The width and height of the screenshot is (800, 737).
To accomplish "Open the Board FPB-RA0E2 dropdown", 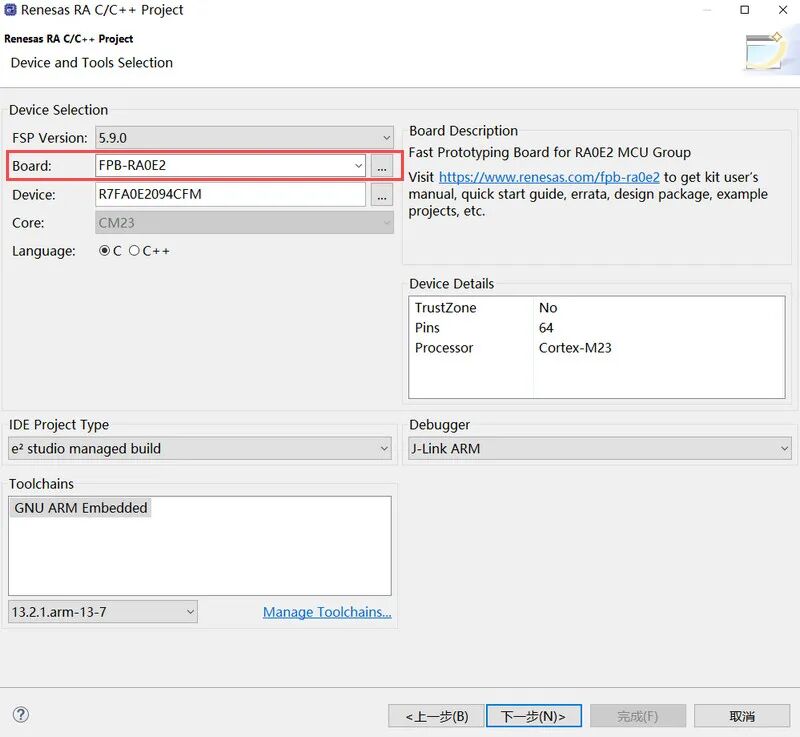I will [231, 166].
